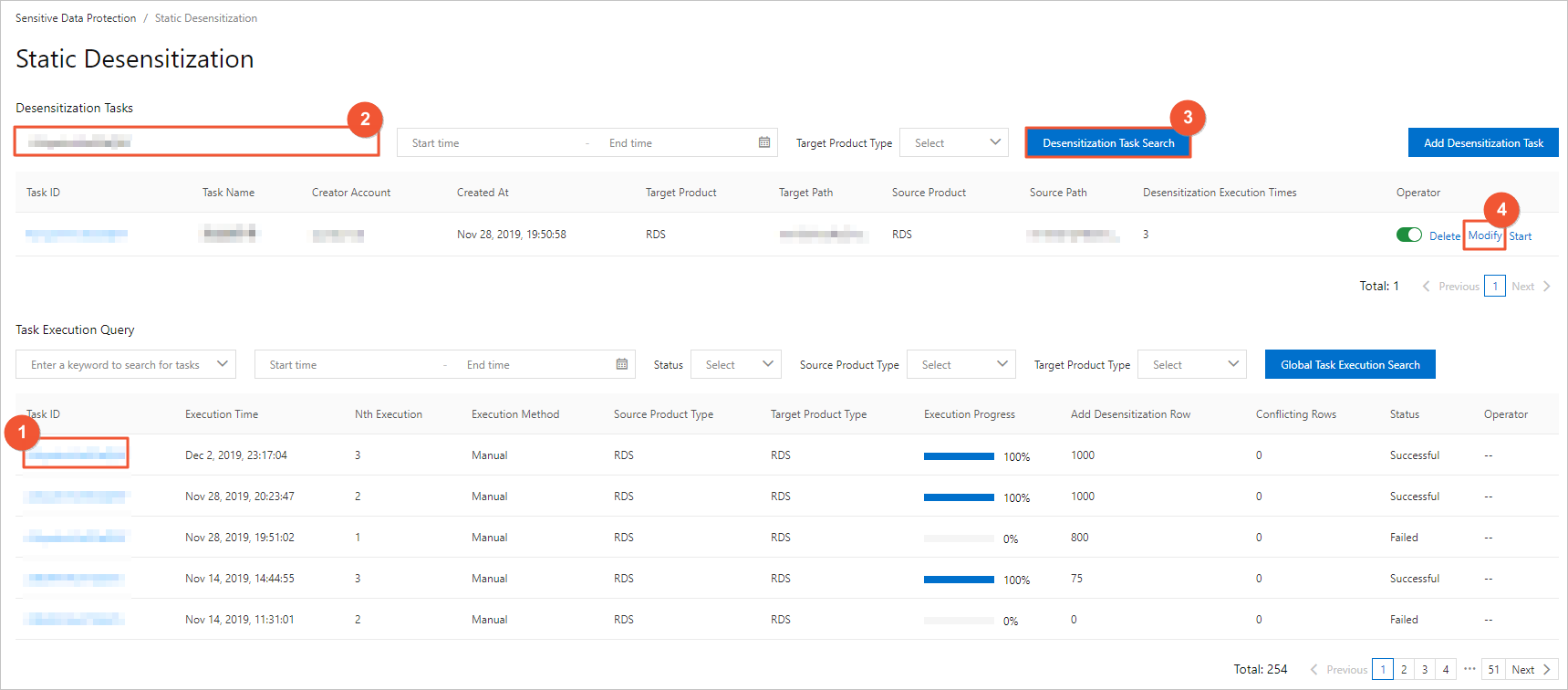Click Modify link for the task
Screen dimensions: 1568x690
(1485, 235)
